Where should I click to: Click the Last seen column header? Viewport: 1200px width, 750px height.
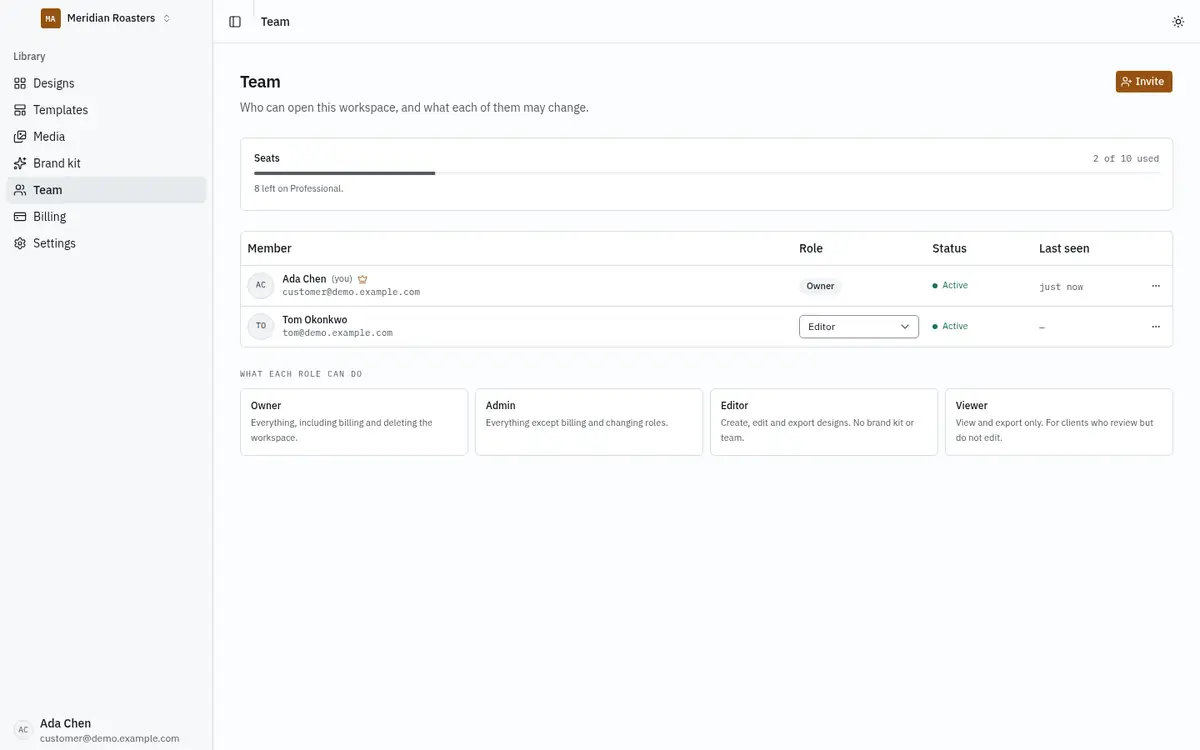[1064, 248]
